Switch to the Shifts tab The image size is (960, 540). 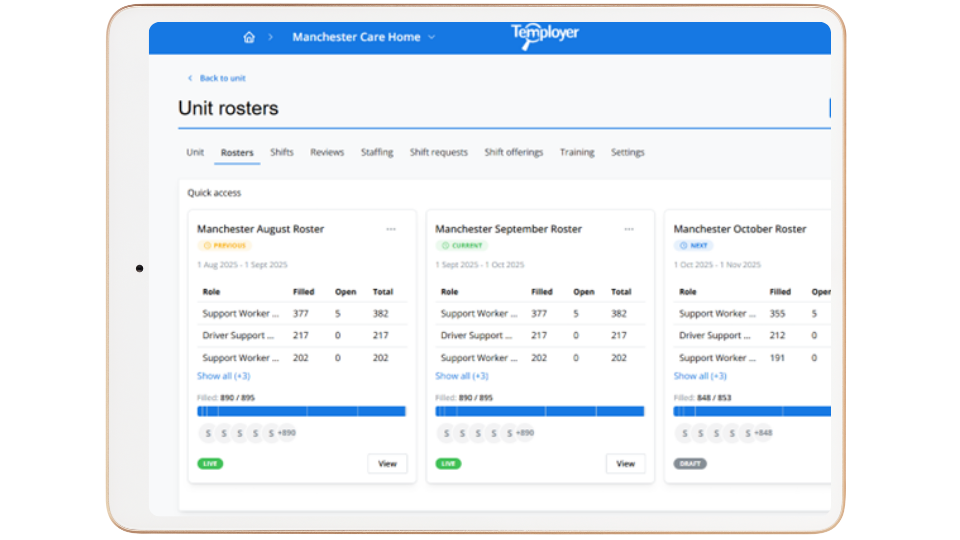[282, 152]
